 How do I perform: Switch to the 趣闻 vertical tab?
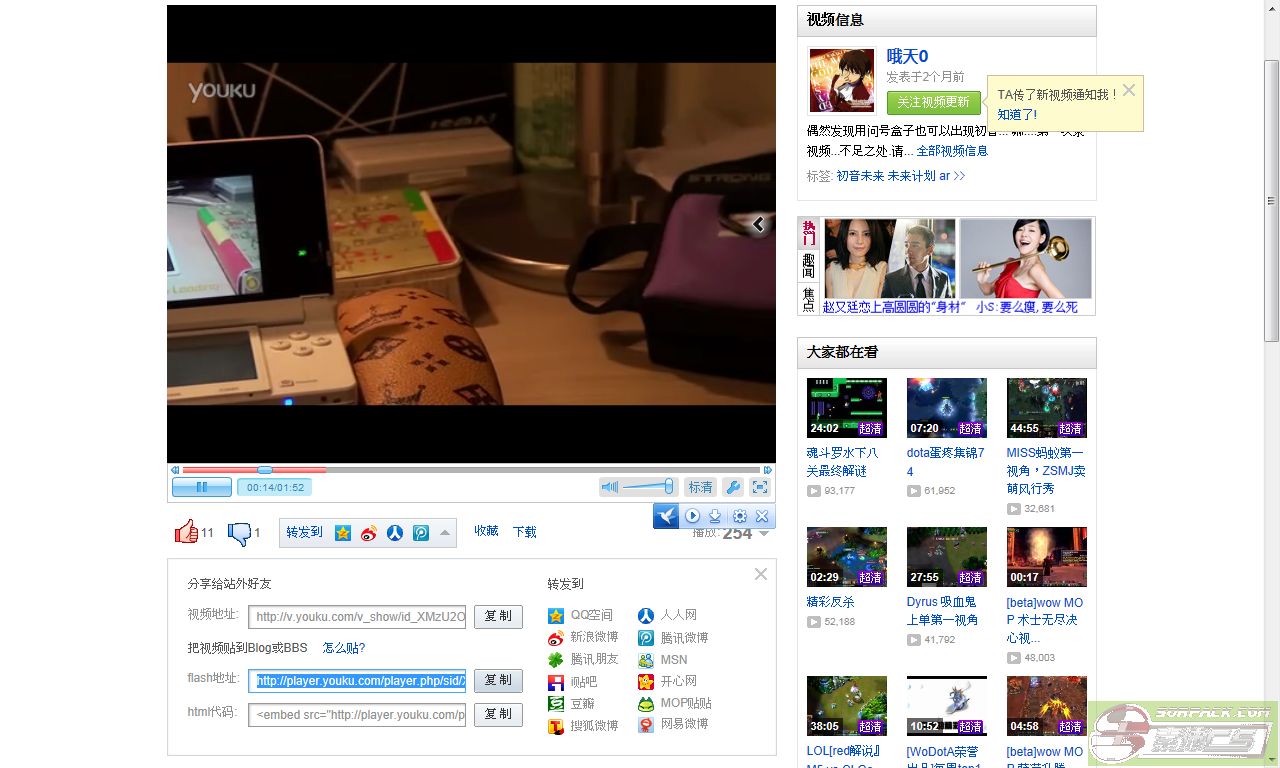point(808,266)
